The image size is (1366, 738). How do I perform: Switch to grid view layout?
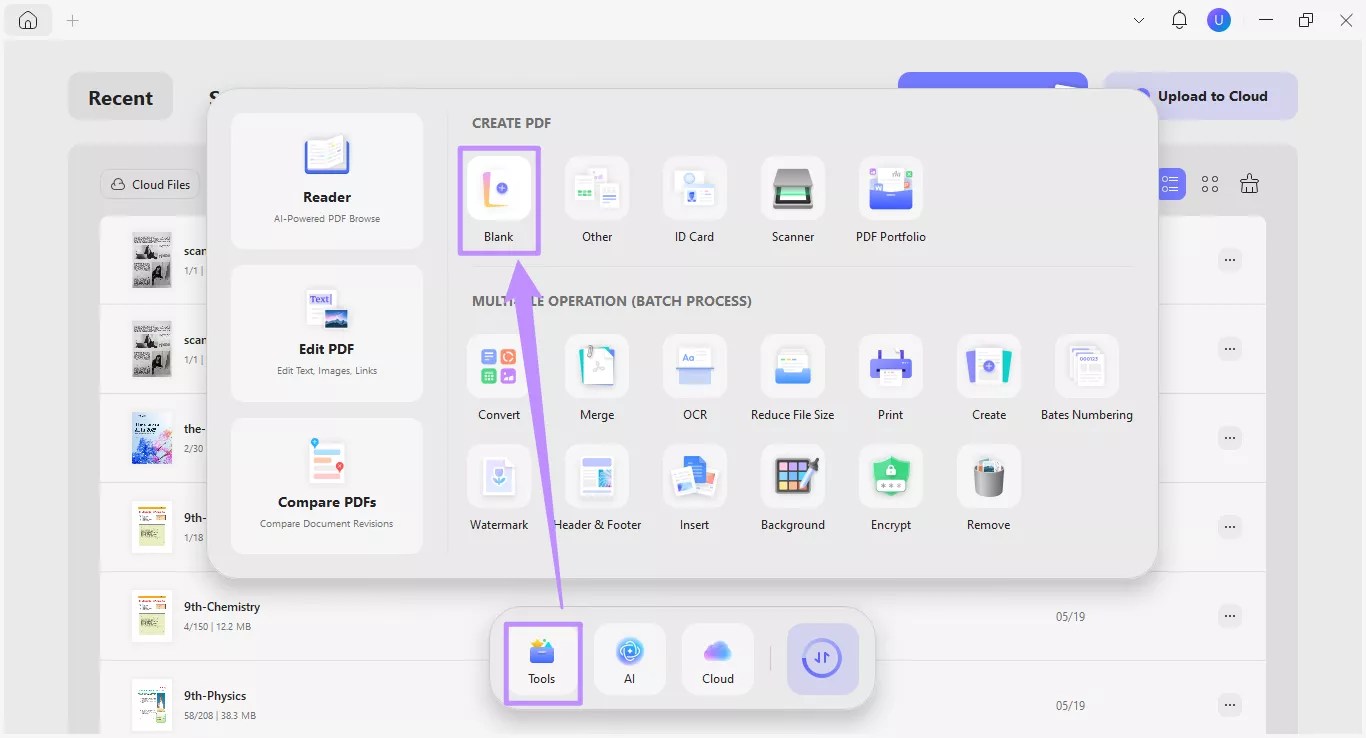(x=1210, y=184)
